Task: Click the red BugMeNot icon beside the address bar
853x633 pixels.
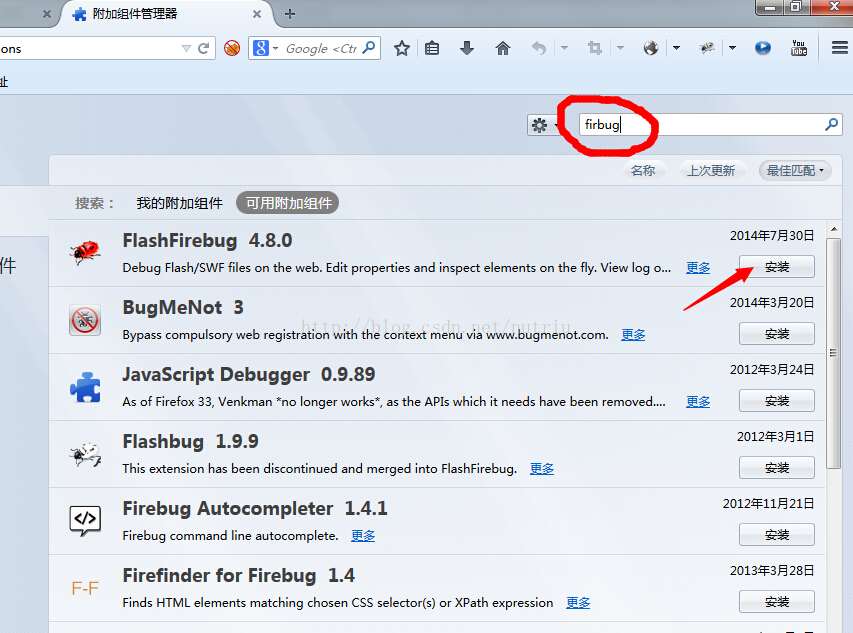Action: [x=232, y=48]
